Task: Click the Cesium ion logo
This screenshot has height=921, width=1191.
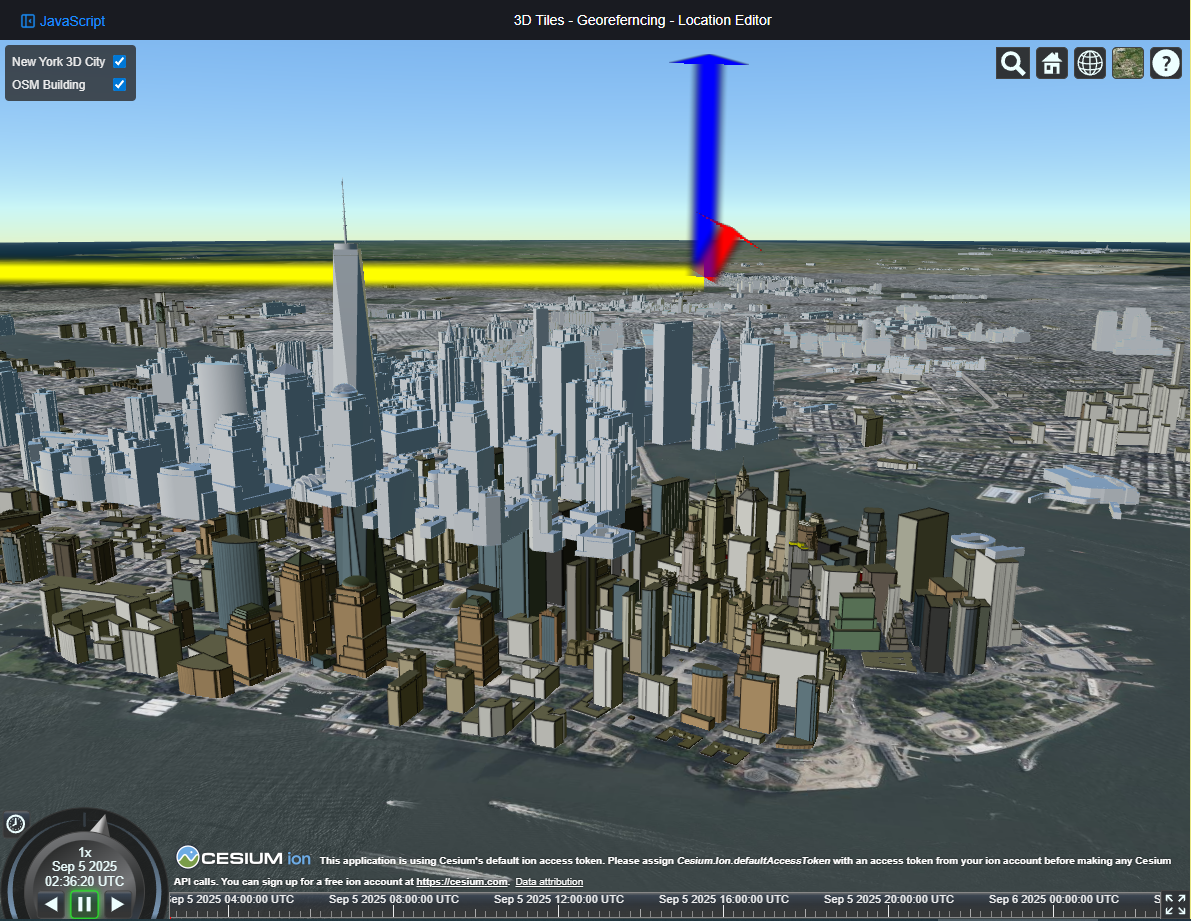Action: coord(243,858)
